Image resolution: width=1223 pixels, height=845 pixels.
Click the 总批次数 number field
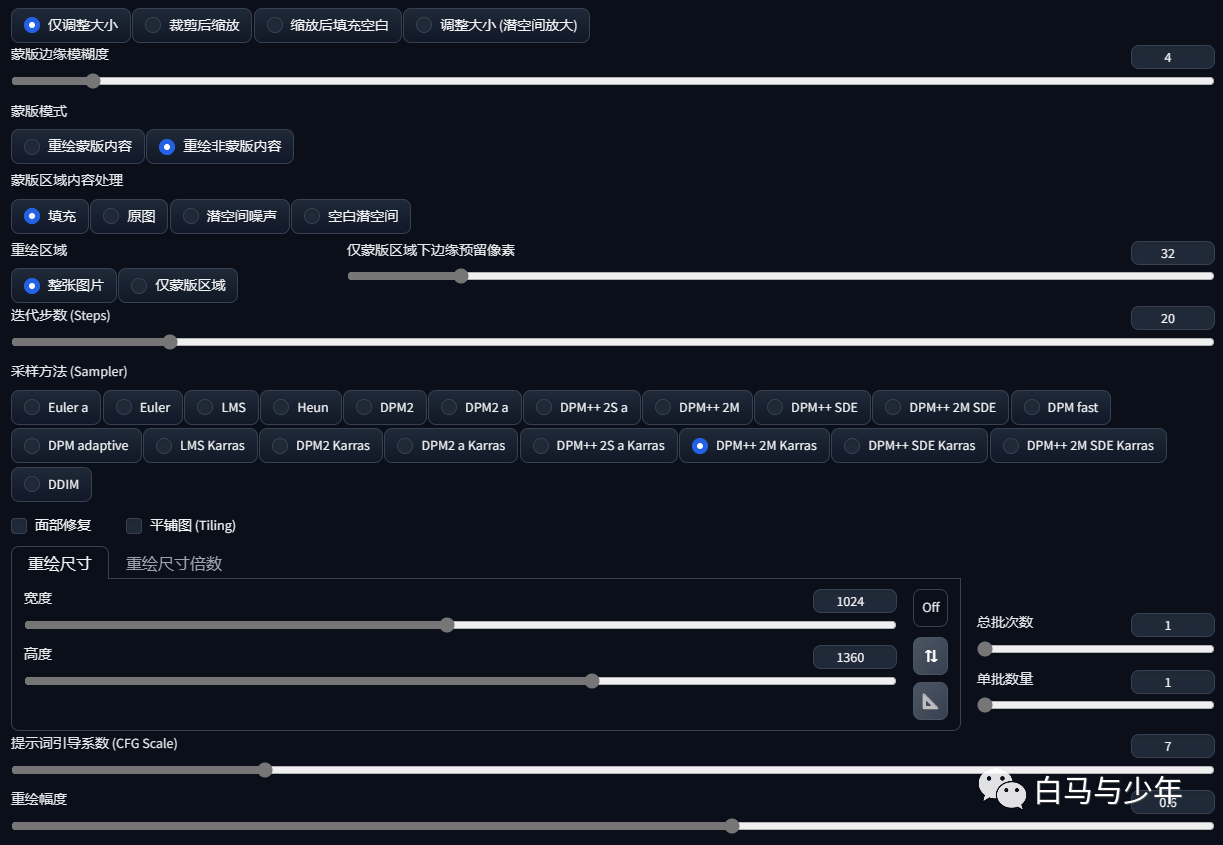click(1172, 625)
